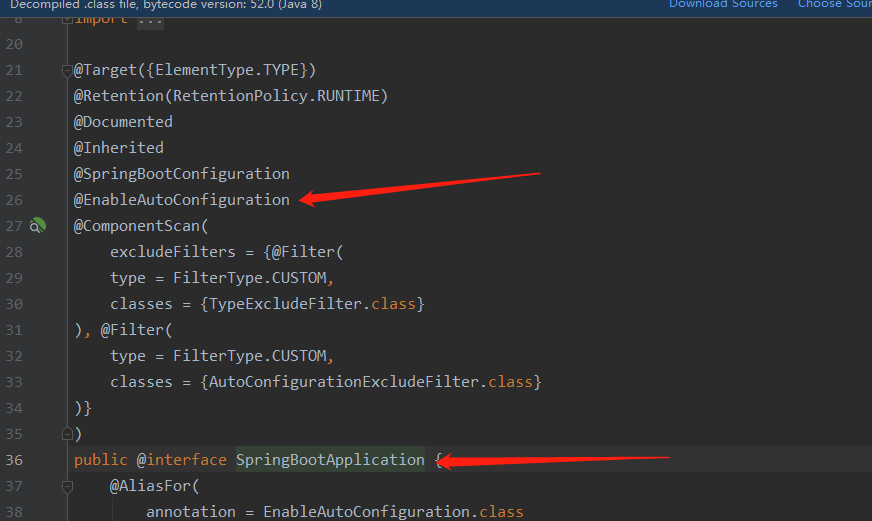Click the @Filter annotation on line 31

pyautogui.click(x=132, y=330)
